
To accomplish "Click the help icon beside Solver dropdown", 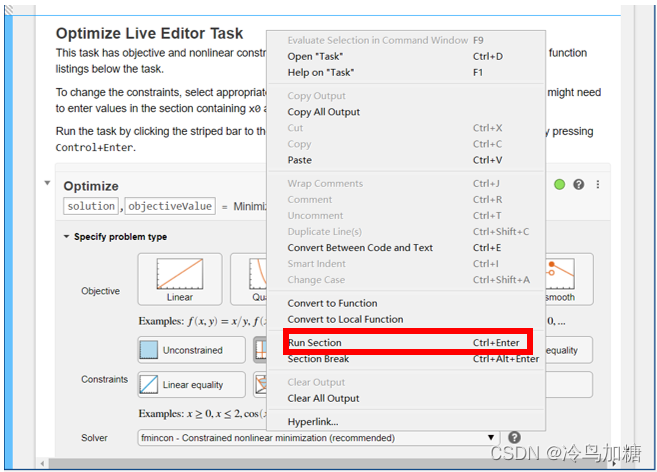I will tap(515, 438).
